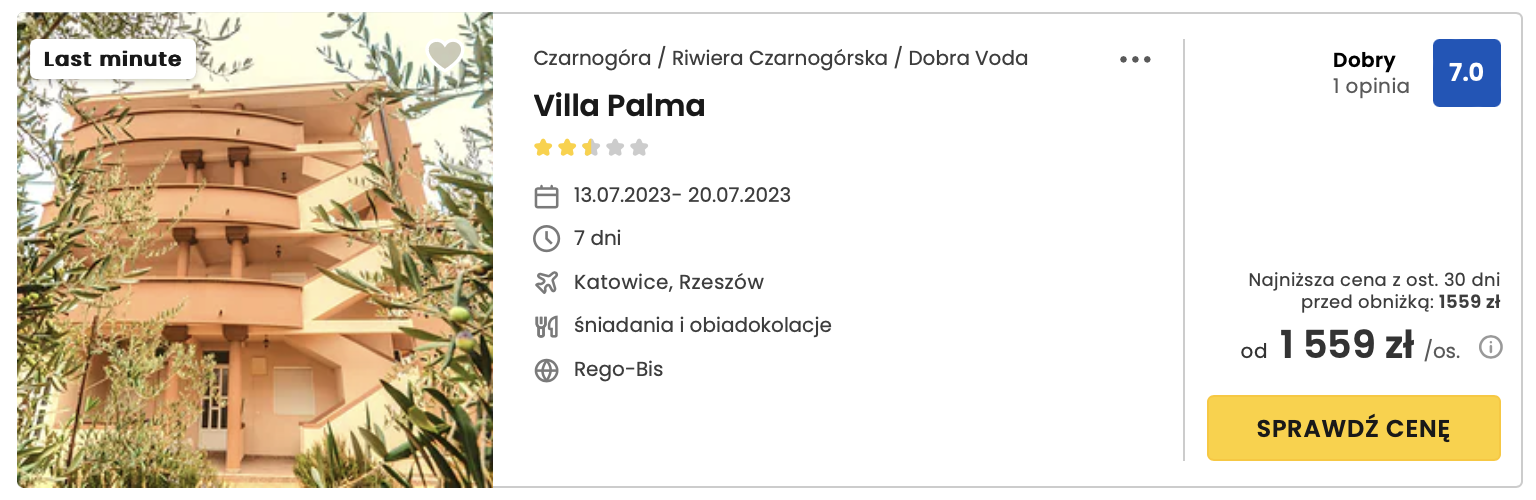Viewport: 1536px width, 500px height.
Task: Open the Villa Palma offer title
Action: coord(619,106)
